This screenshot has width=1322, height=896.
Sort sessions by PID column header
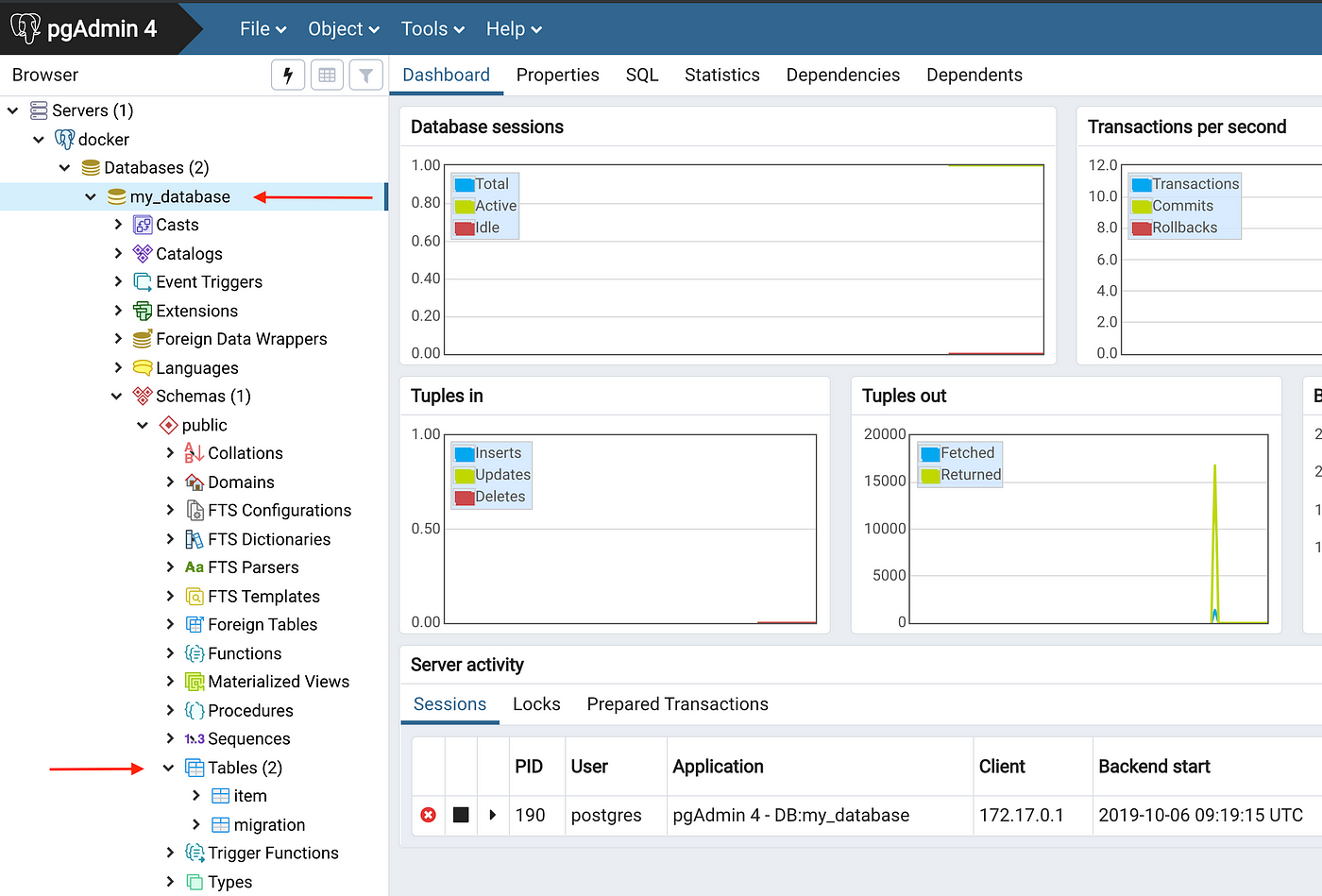(529, 767)
